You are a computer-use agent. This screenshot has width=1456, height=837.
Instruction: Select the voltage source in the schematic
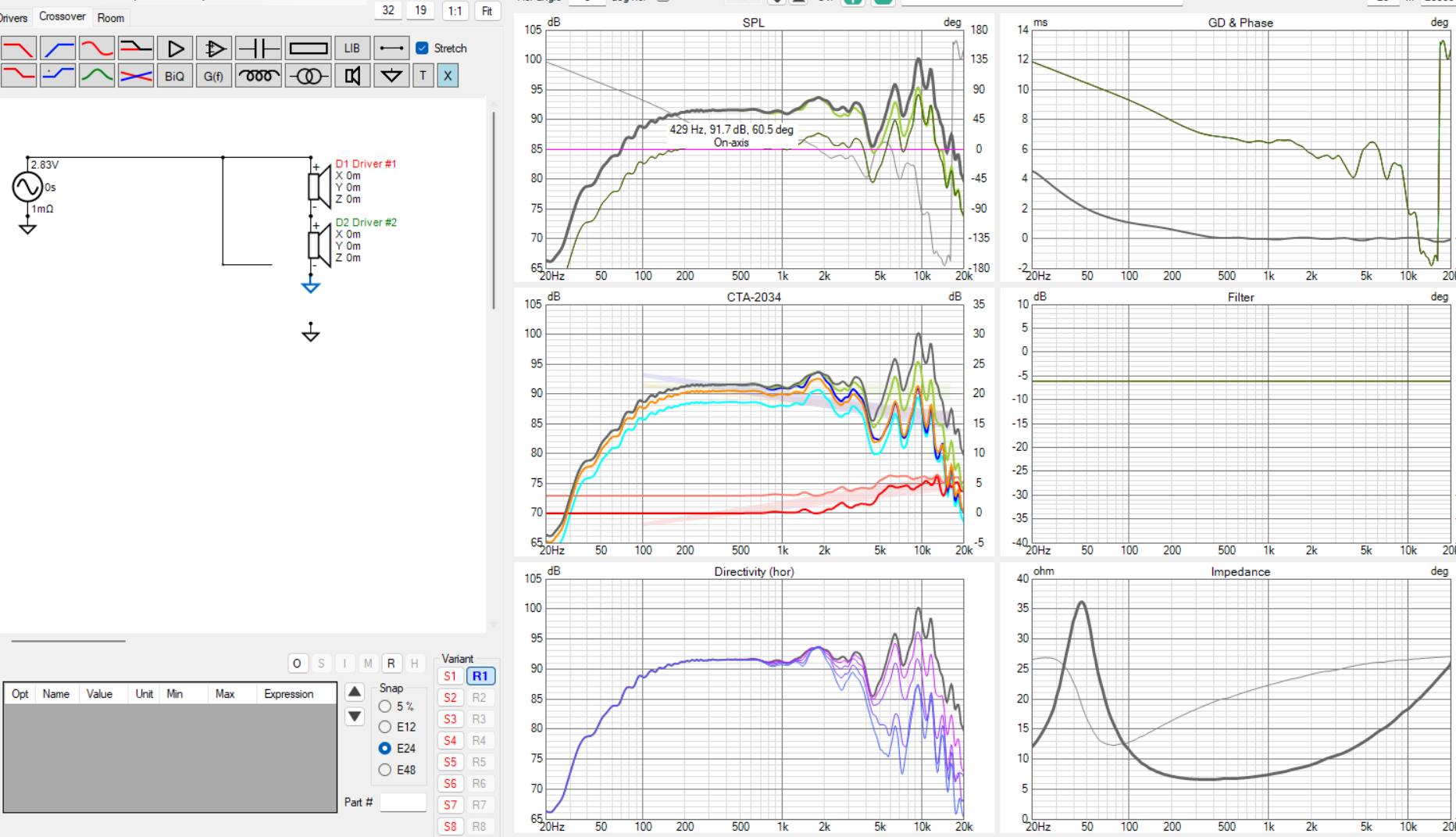click(27, 187)
